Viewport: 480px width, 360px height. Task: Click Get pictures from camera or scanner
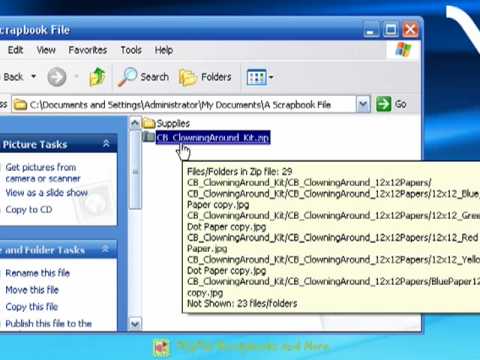43,173
